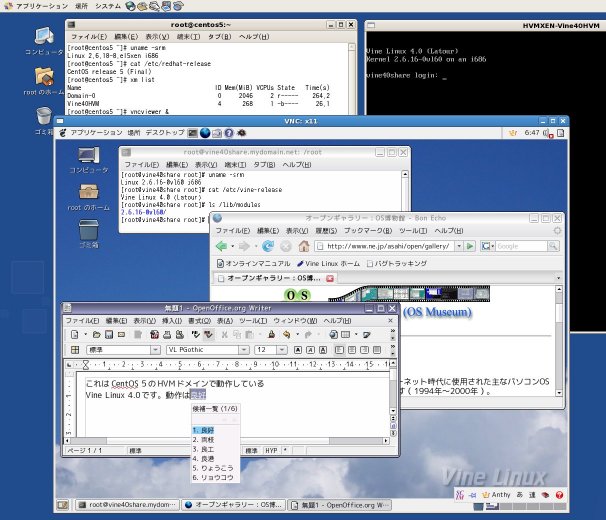Toggle Bold formatting in Writer
The image size is (606, 520).
(x=298, y=350)
